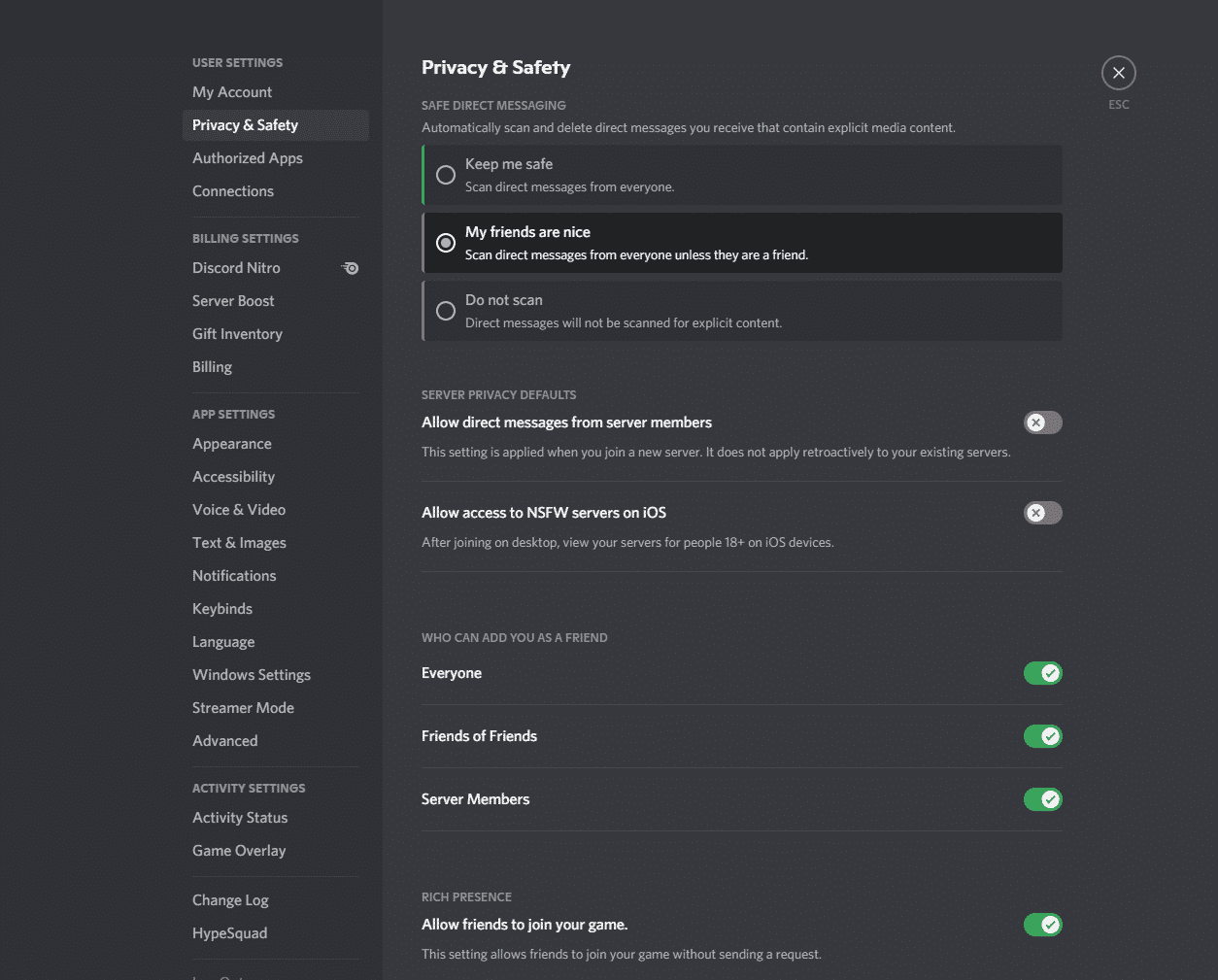Open the Privacy & Safety section

[x=276, y=125]
